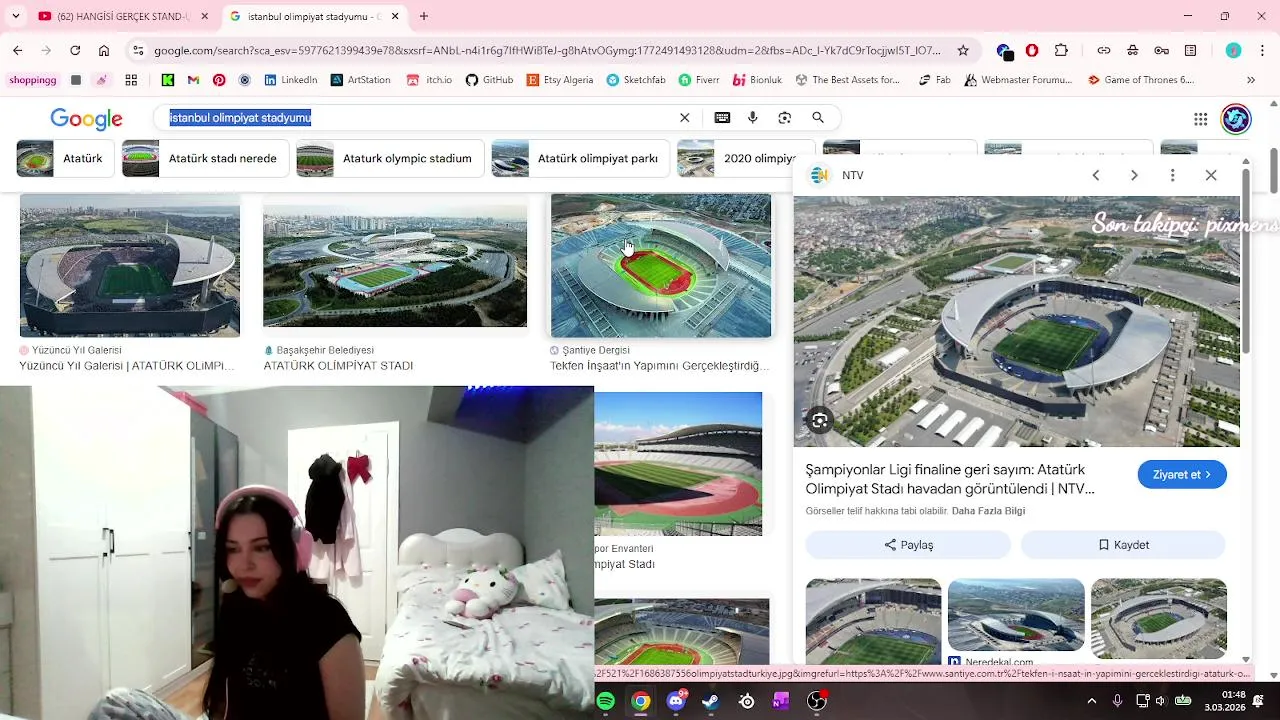Open the Etsy Algeria bookmark

tap(560, 80)
